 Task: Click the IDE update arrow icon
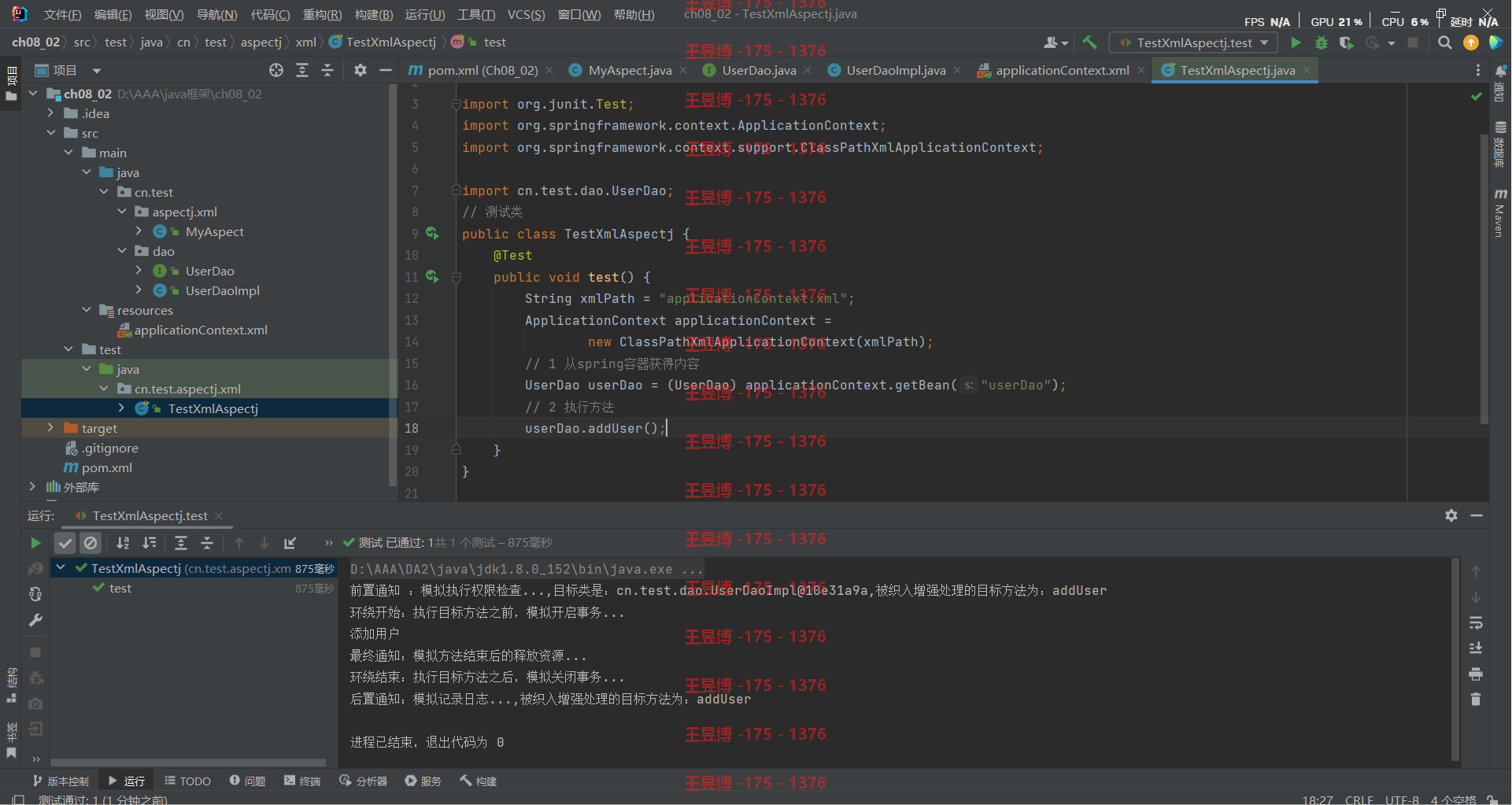click(x=1470, y=42)
